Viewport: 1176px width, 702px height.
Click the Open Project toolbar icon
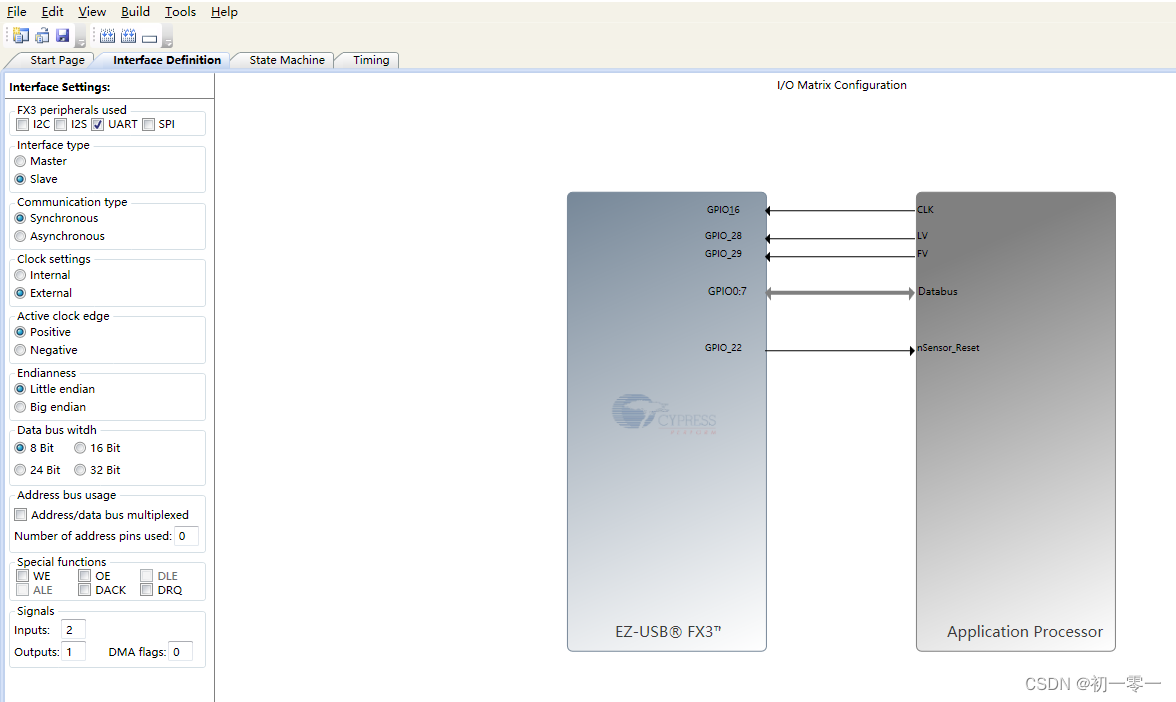click(x=42, y=35)
